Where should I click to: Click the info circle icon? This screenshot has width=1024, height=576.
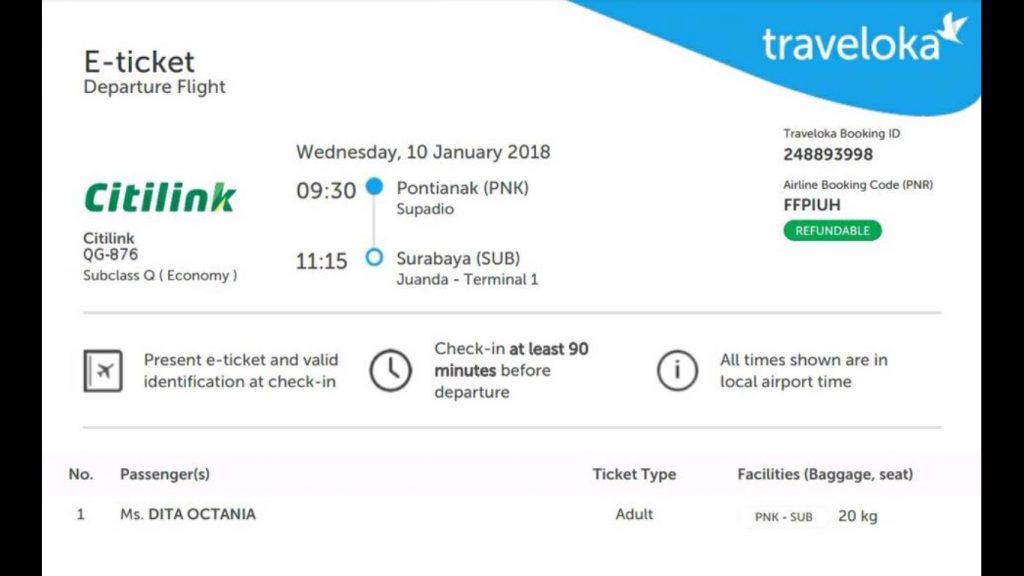(x=677, y=371)
